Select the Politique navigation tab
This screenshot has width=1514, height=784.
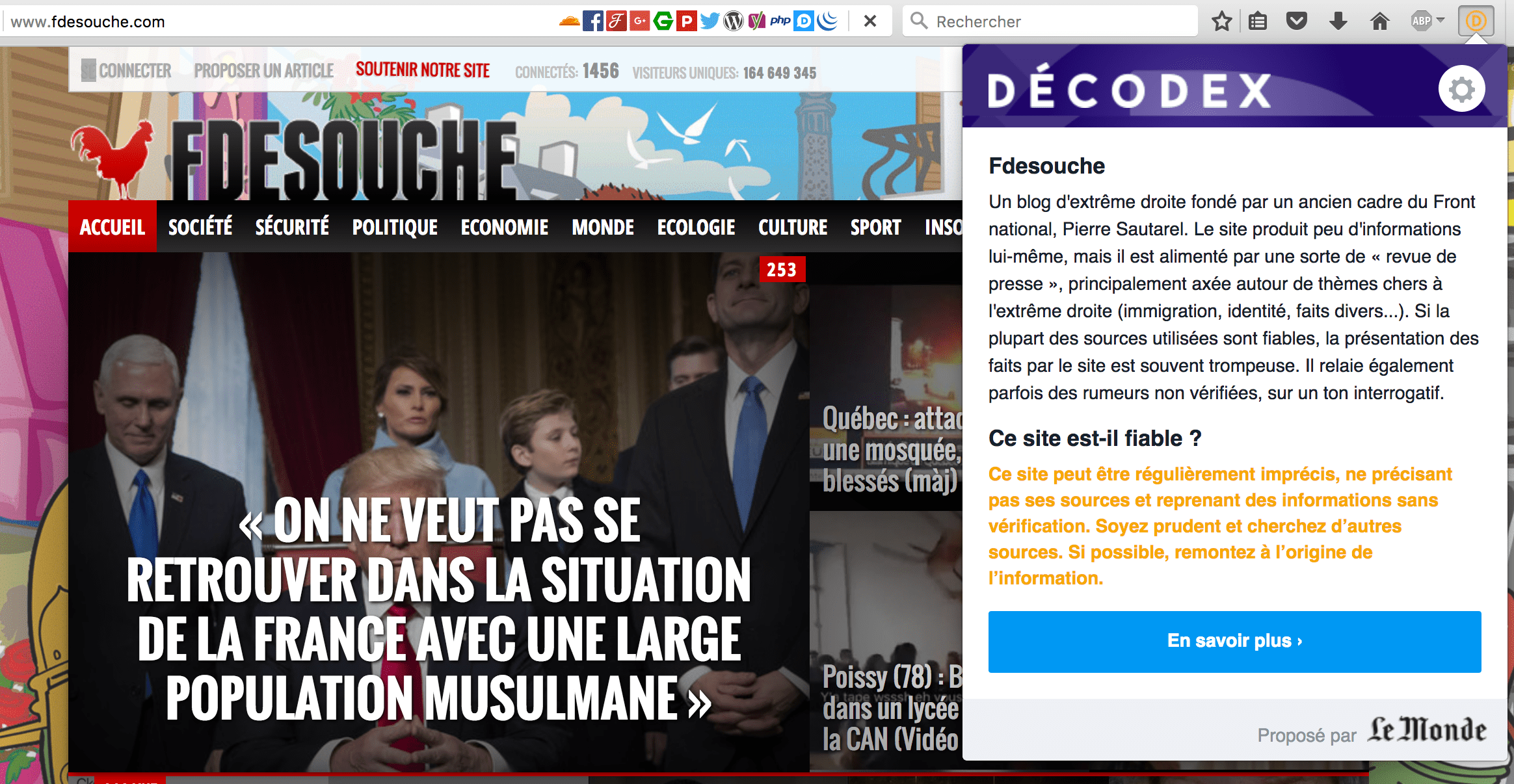click(x=395, y=227)
